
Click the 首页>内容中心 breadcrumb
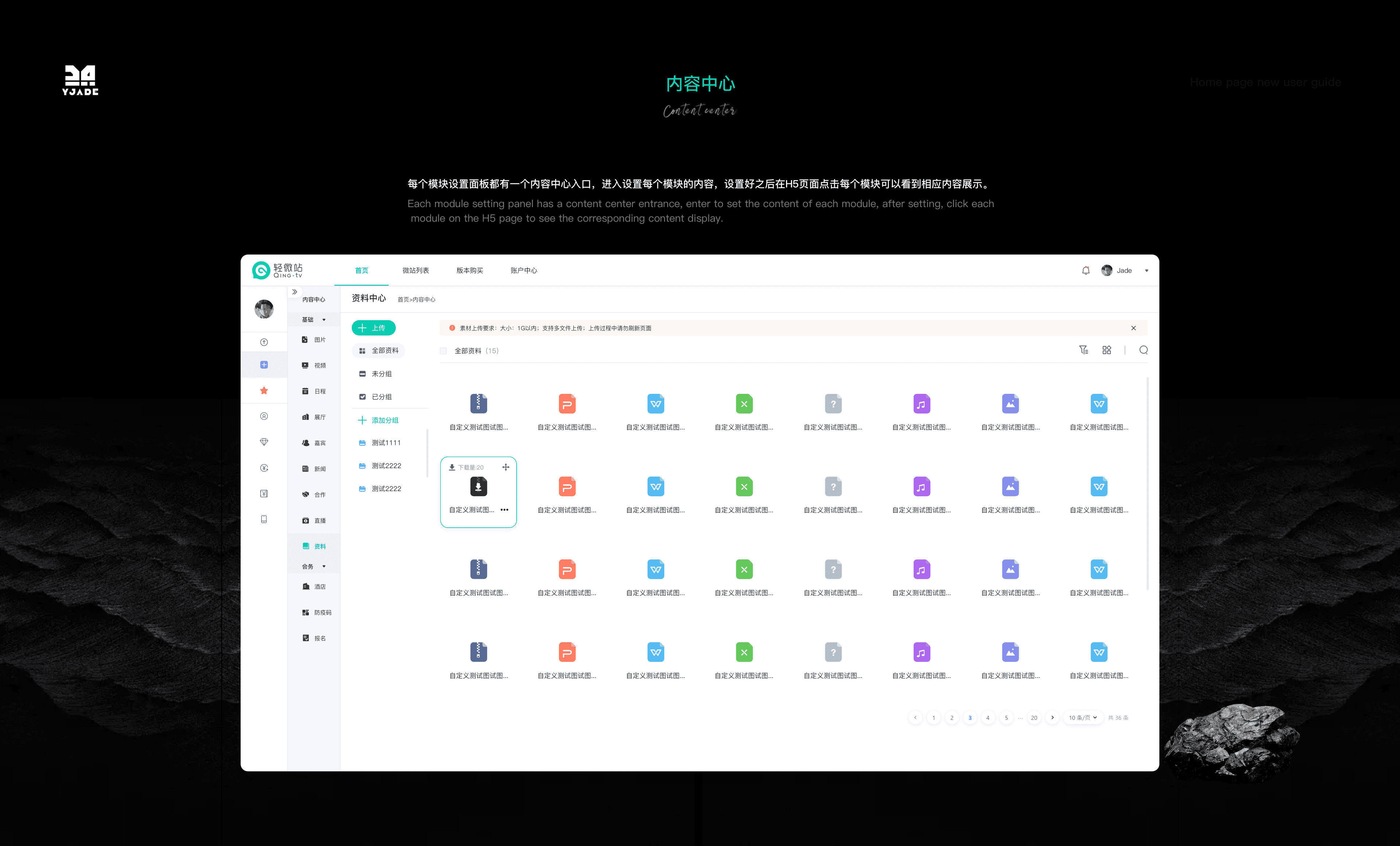click(416, 299)
